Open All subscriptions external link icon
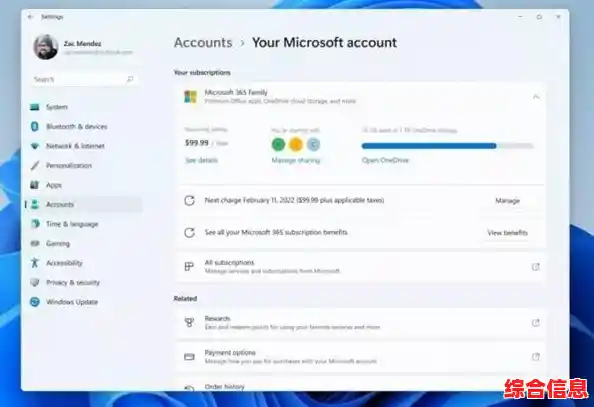This screenshot has width=594, height=407. click(x=536, y=267)
